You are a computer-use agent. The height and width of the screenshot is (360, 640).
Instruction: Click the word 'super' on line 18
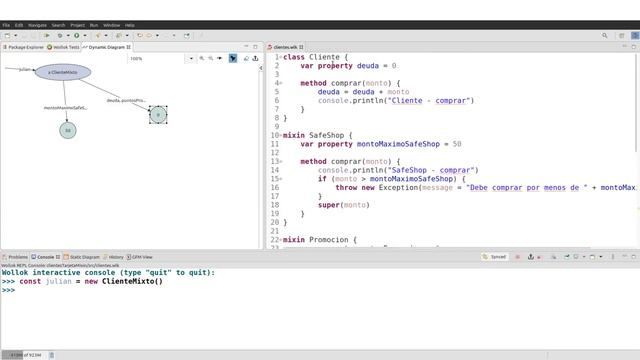tap(329, 205)
